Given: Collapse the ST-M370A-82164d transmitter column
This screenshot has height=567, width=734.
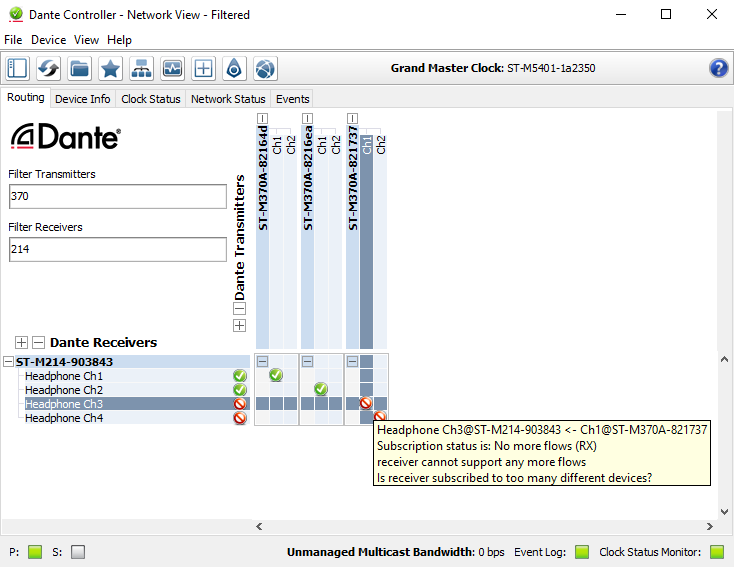Looking at the screenshot, I should pos(262,118).
